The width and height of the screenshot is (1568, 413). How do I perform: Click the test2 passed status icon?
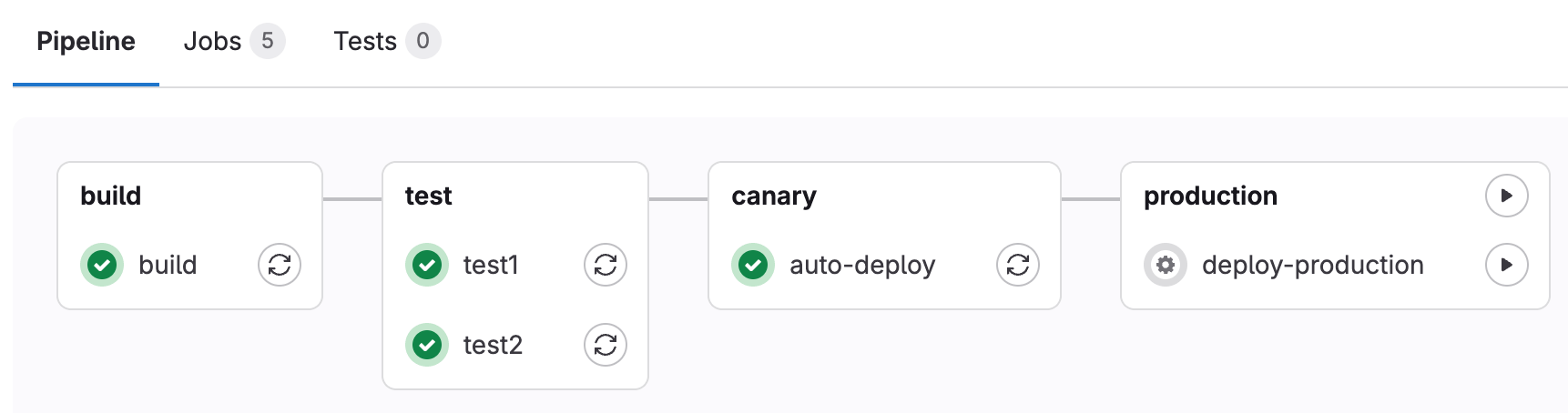tap(427, 345)
